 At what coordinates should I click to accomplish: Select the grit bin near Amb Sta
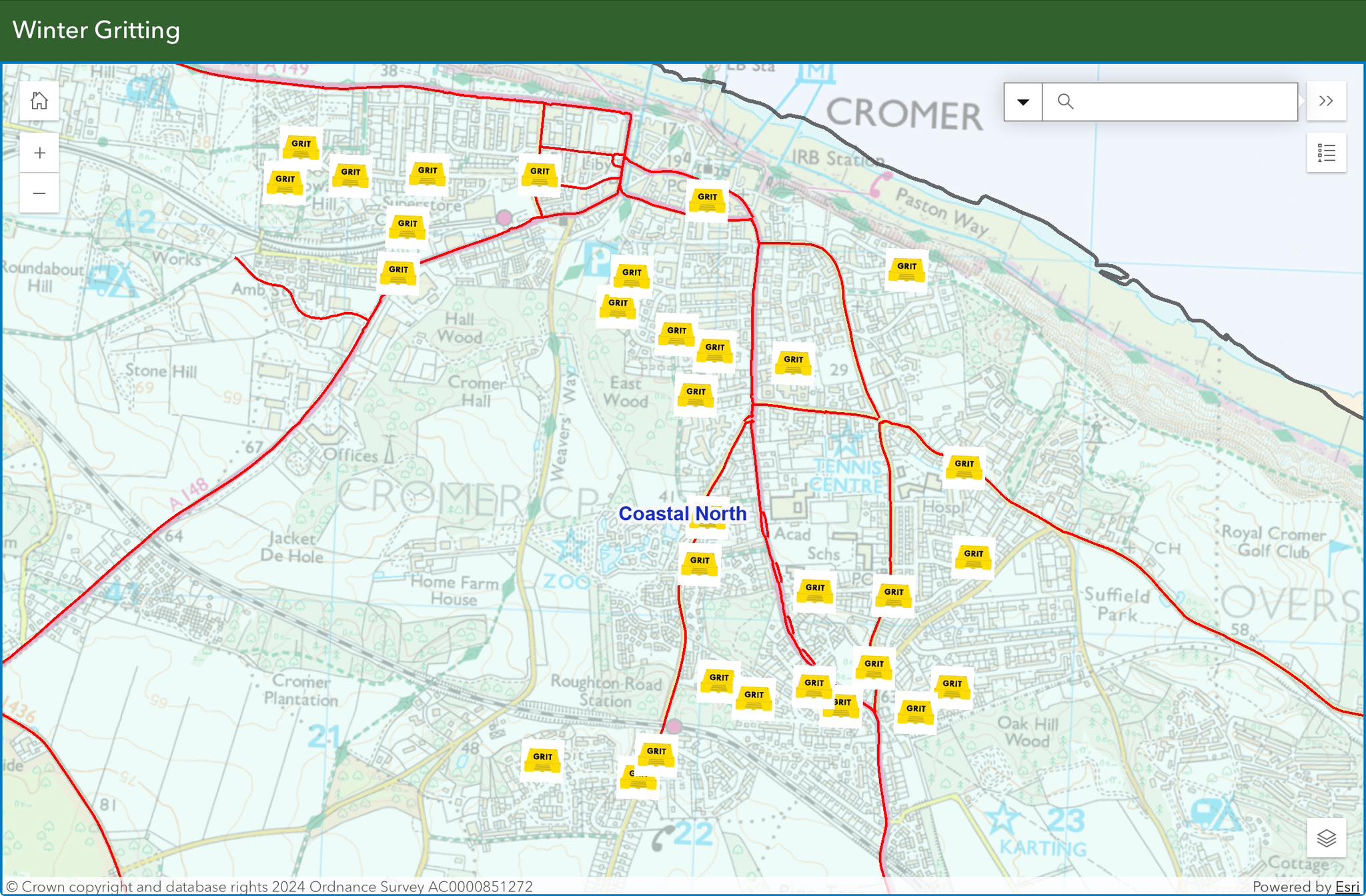pos(398,272)
